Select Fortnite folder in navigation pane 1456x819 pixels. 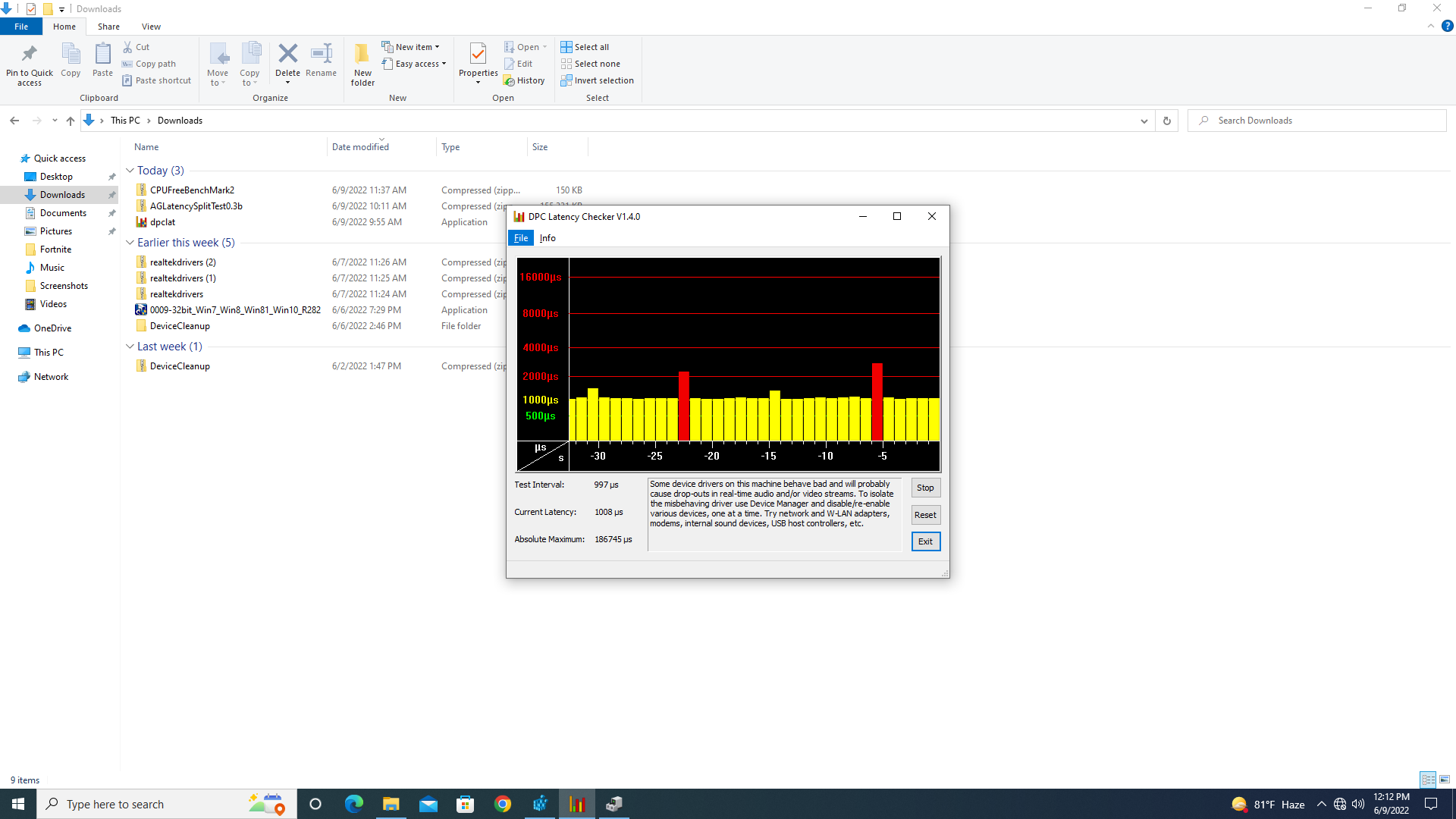(x=55, y=249)
